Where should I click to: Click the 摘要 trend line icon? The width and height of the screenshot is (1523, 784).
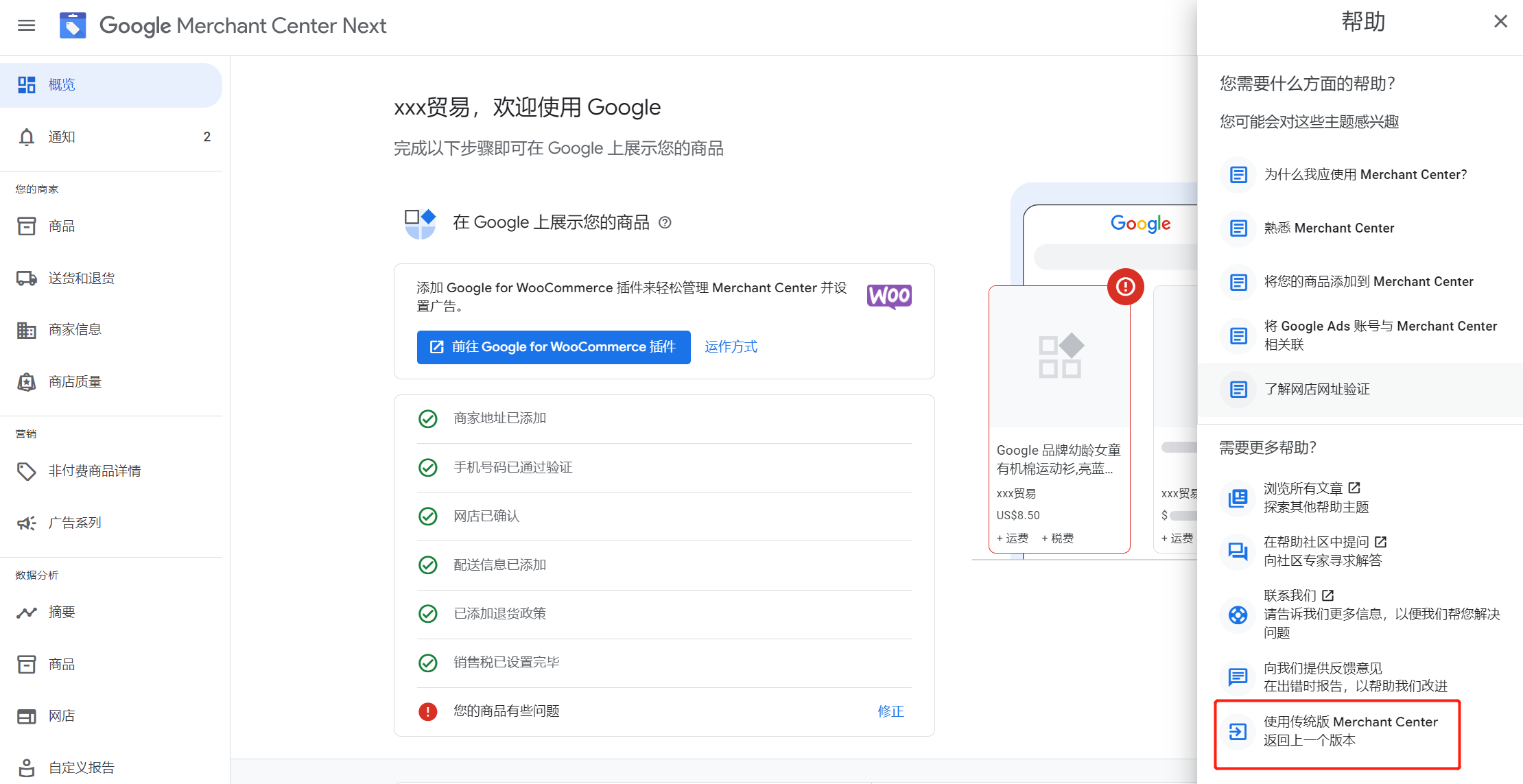(27, 613)
